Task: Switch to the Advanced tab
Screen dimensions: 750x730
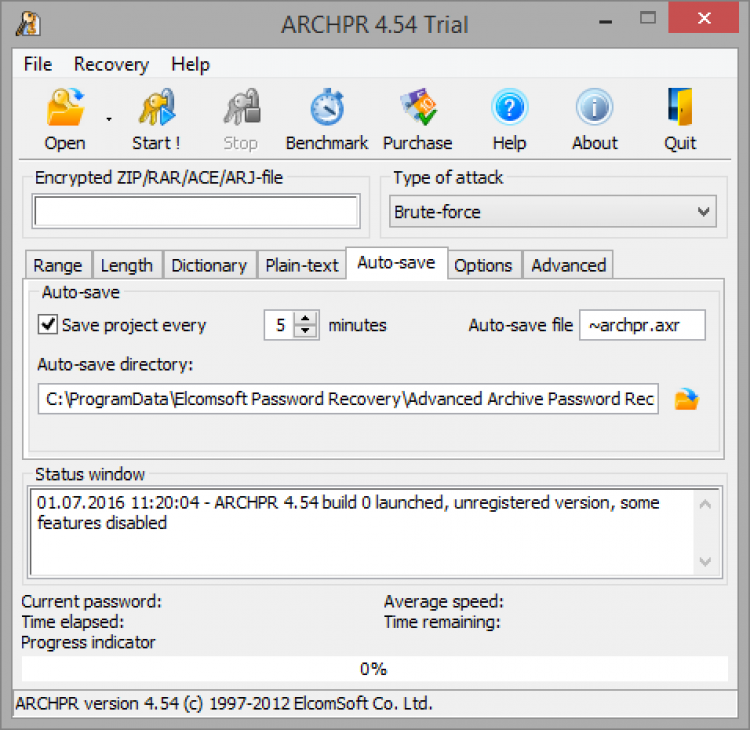Action: click(569, 265)
